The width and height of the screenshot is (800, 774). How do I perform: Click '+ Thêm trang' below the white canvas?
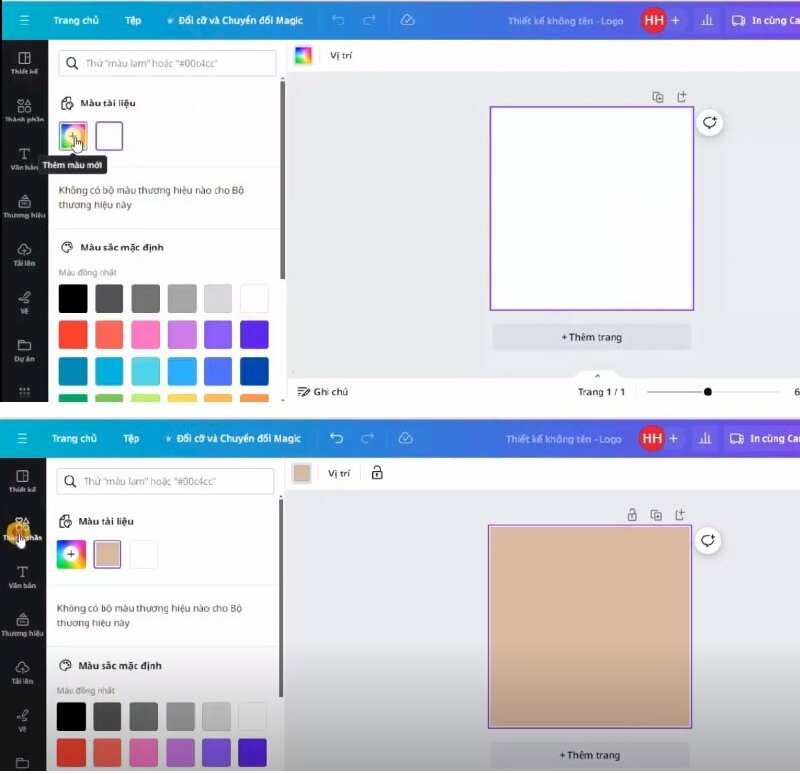coord(591,337)
